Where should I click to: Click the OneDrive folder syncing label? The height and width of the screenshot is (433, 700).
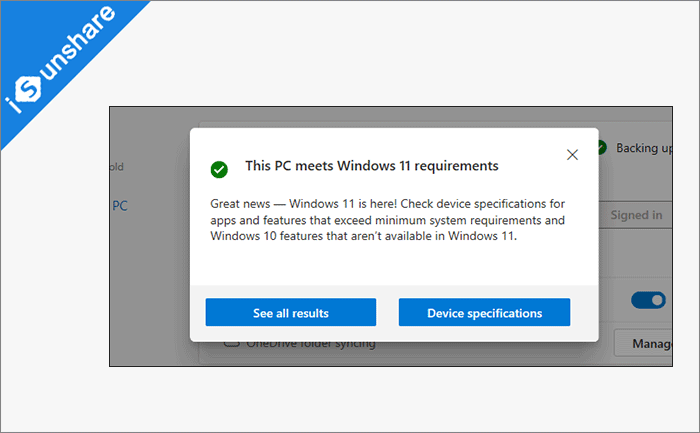pos(312,345)
